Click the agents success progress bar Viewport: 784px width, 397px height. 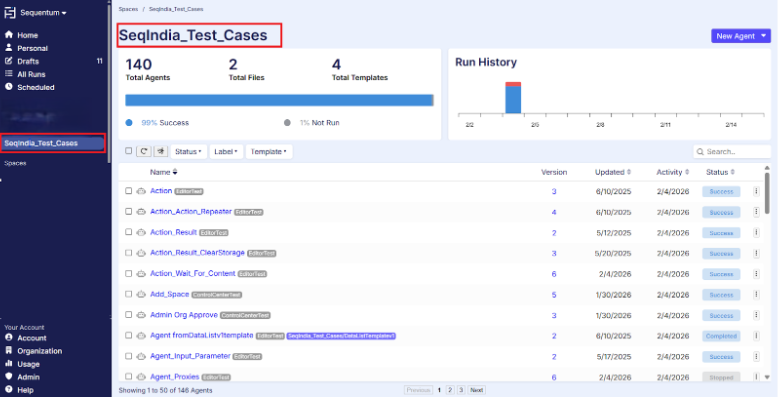[x=279, y=100]
